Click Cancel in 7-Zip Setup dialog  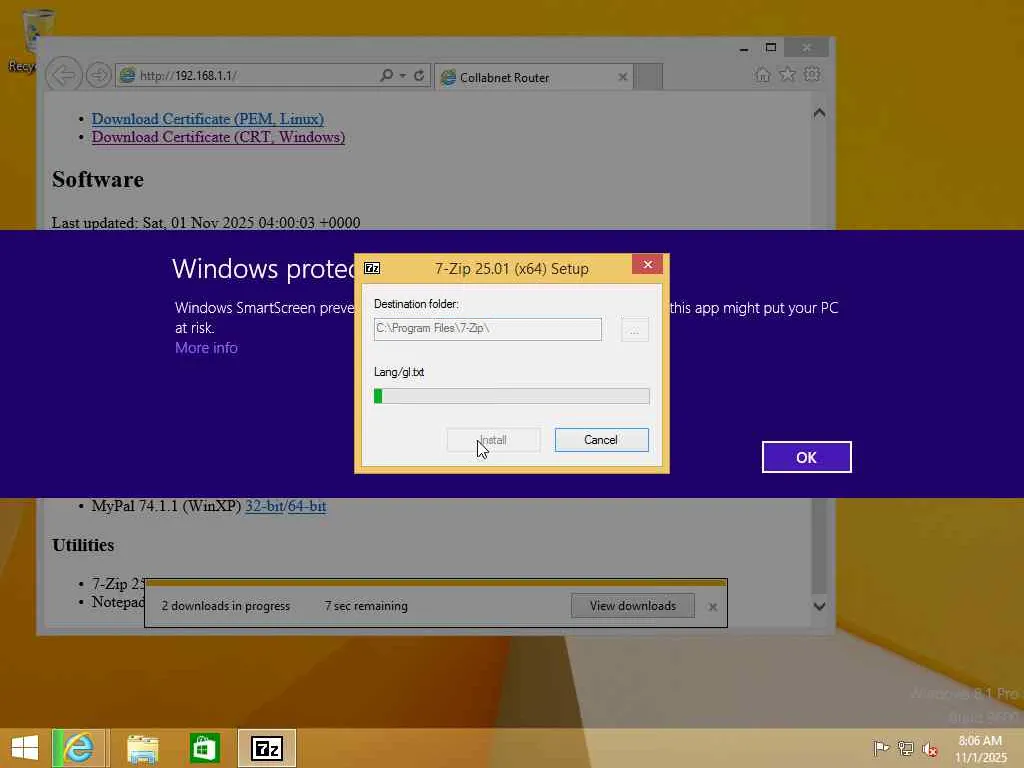601,440
